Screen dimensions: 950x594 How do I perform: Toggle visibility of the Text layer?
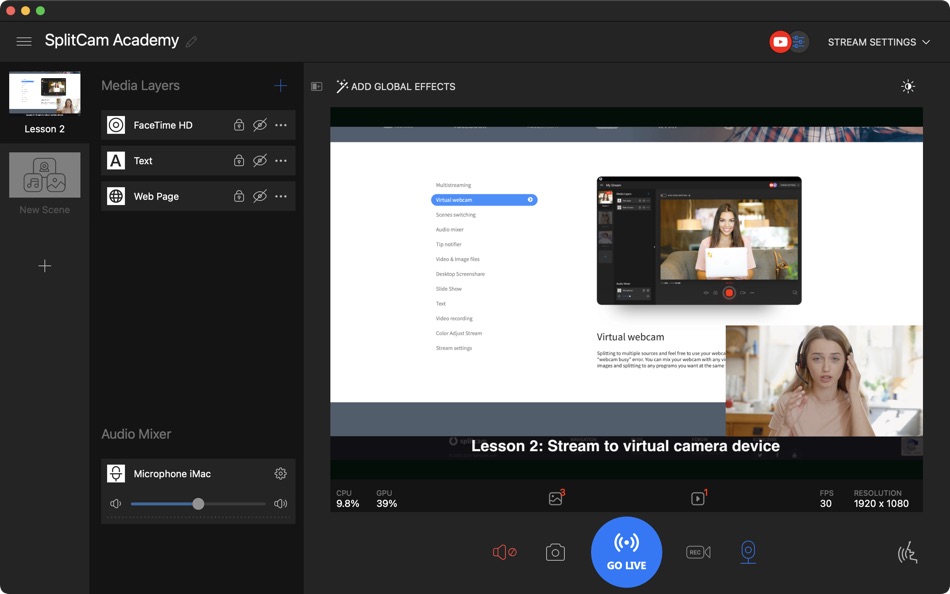click(260, 161)
